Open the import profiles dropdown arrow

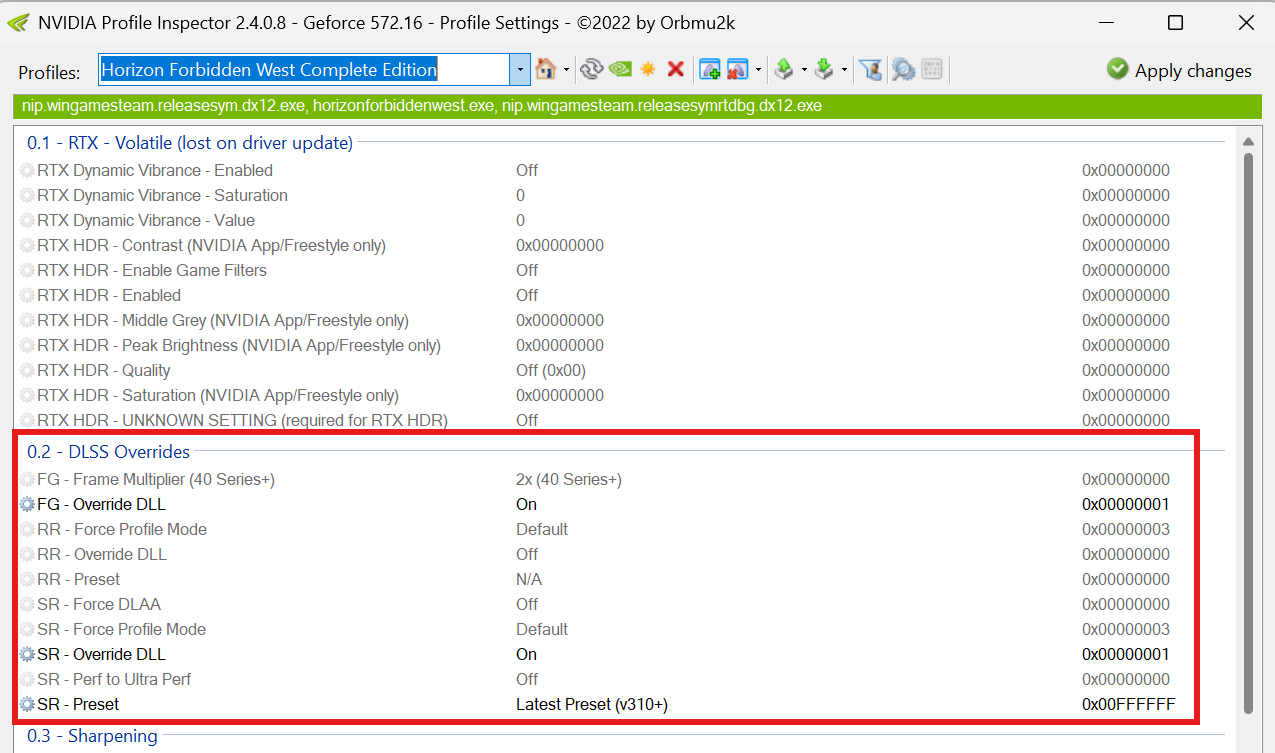(844, 70)
